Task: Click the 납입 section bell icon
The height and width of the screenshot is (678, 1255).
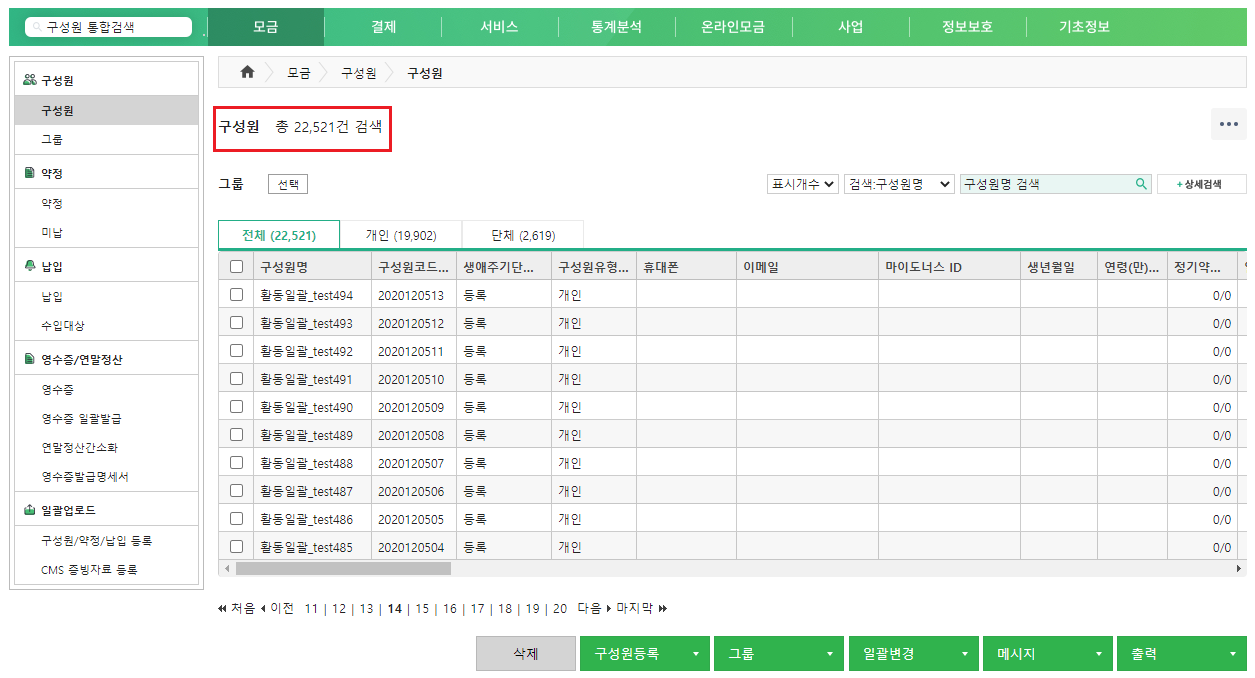Action: point(30,266)
